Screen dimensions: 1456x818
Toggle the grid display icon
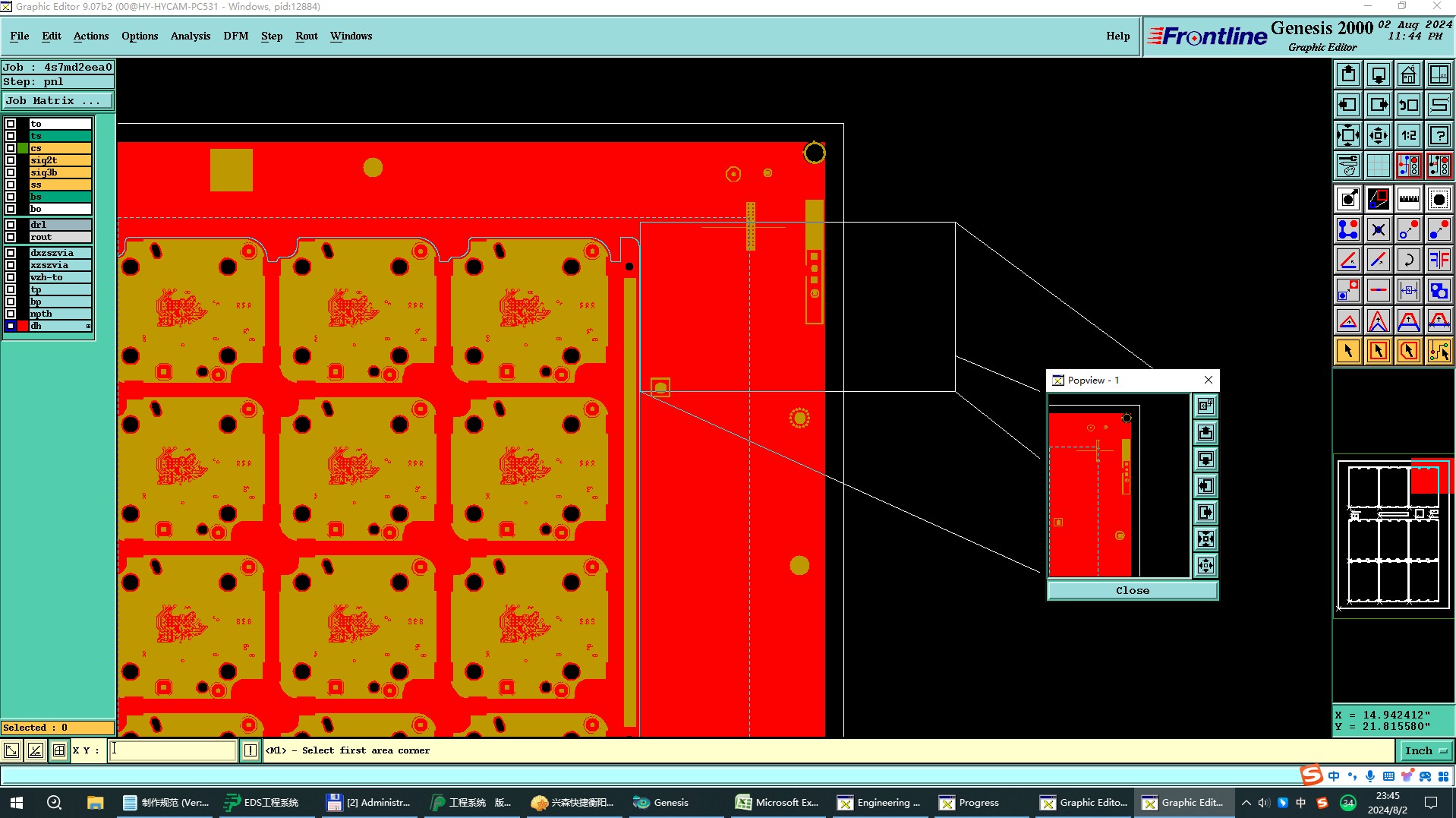[1379, 166]
